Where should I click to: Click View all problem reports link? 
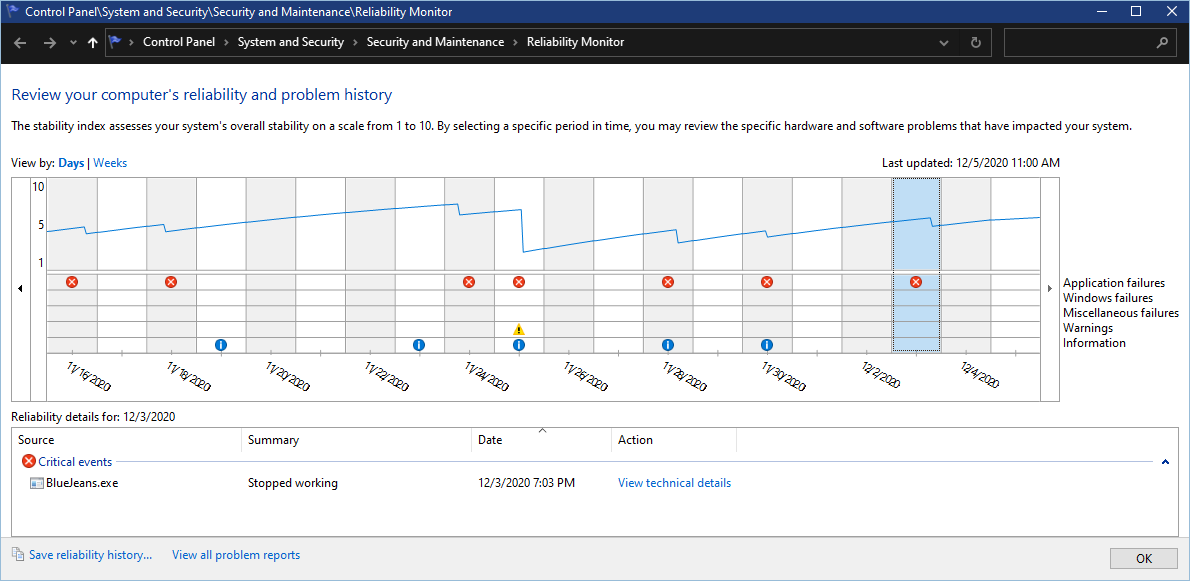click(x=236, y=555)
